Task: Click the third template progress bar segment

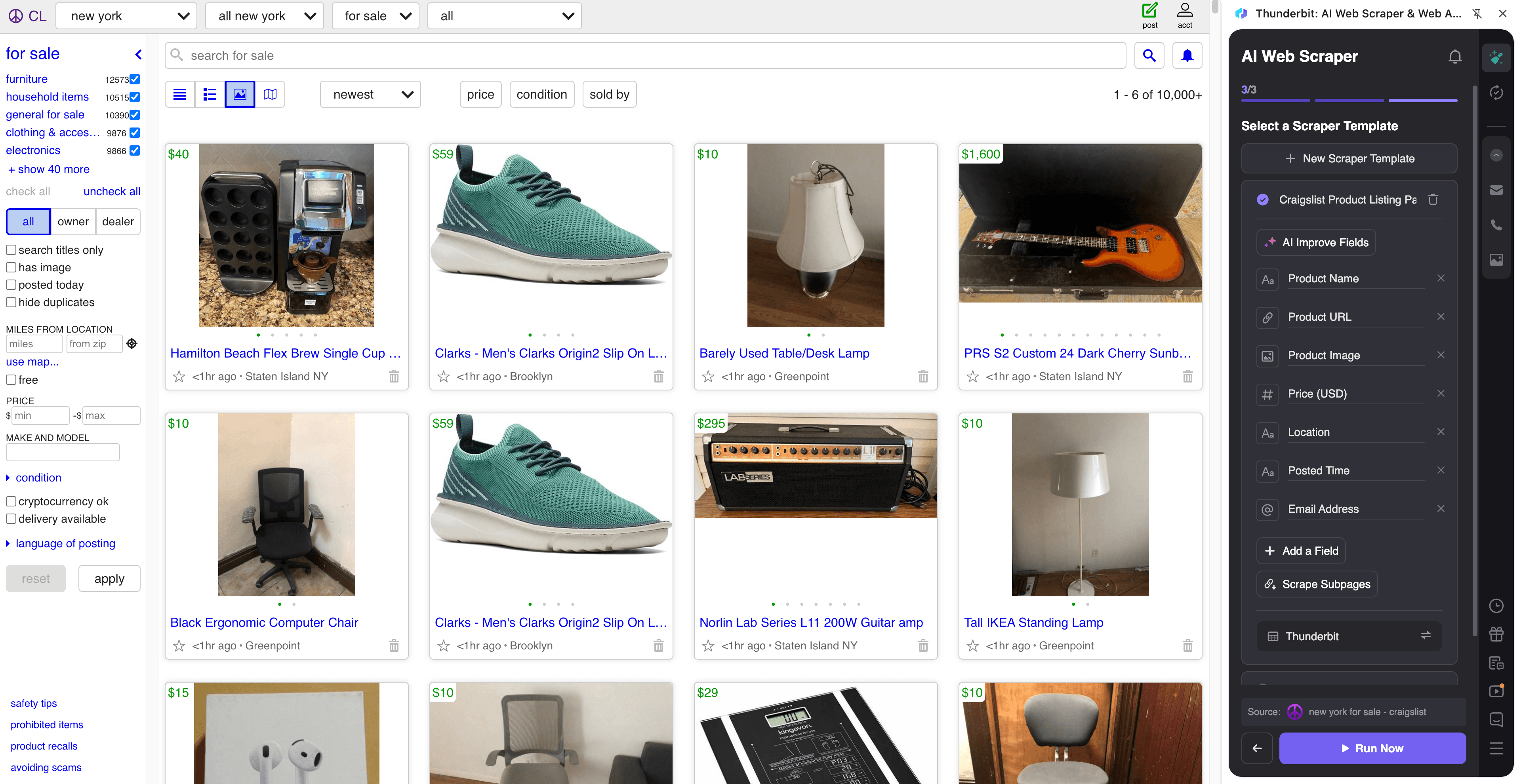Action: click(x=1422, y=101)
